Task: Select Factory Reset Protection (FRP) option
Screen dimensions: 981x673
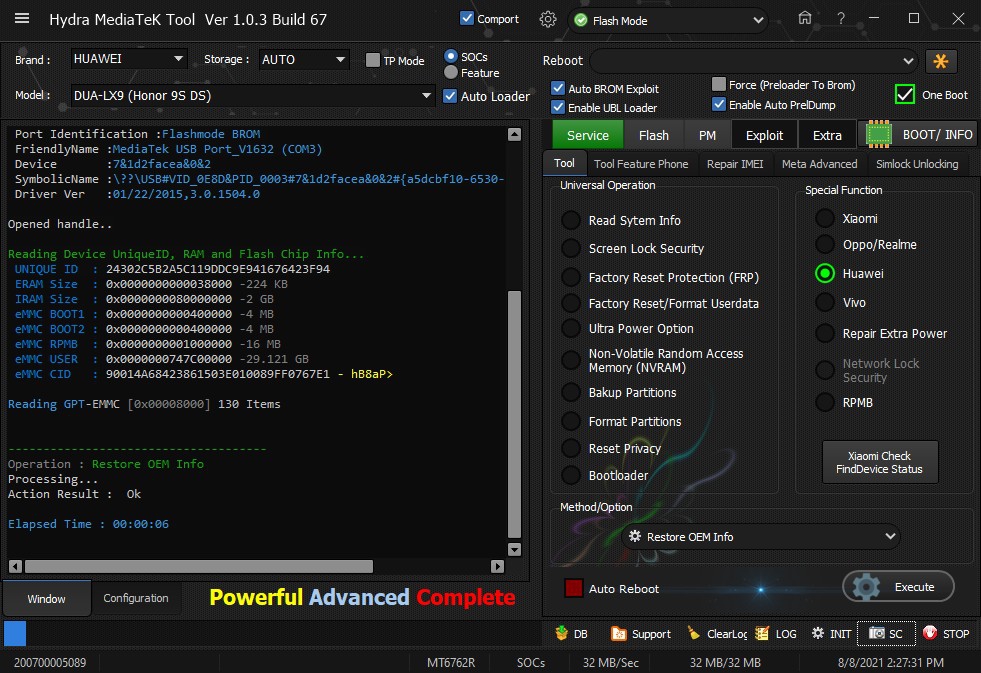Action: coord(571,277)
